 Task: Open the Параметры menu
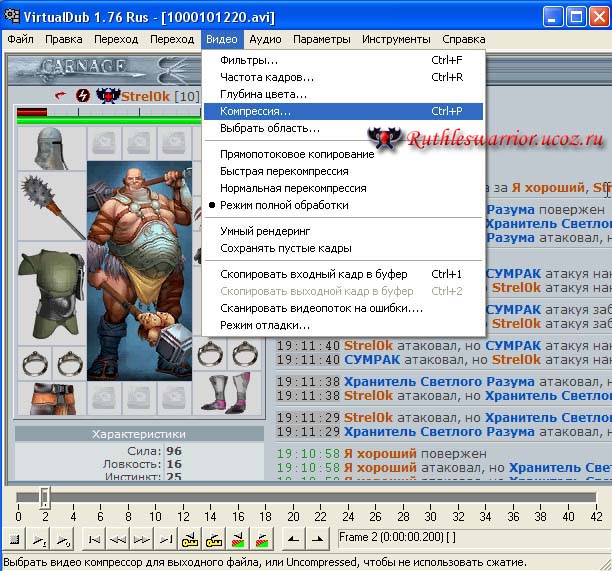pyautogui.click(x=322, y=39)
